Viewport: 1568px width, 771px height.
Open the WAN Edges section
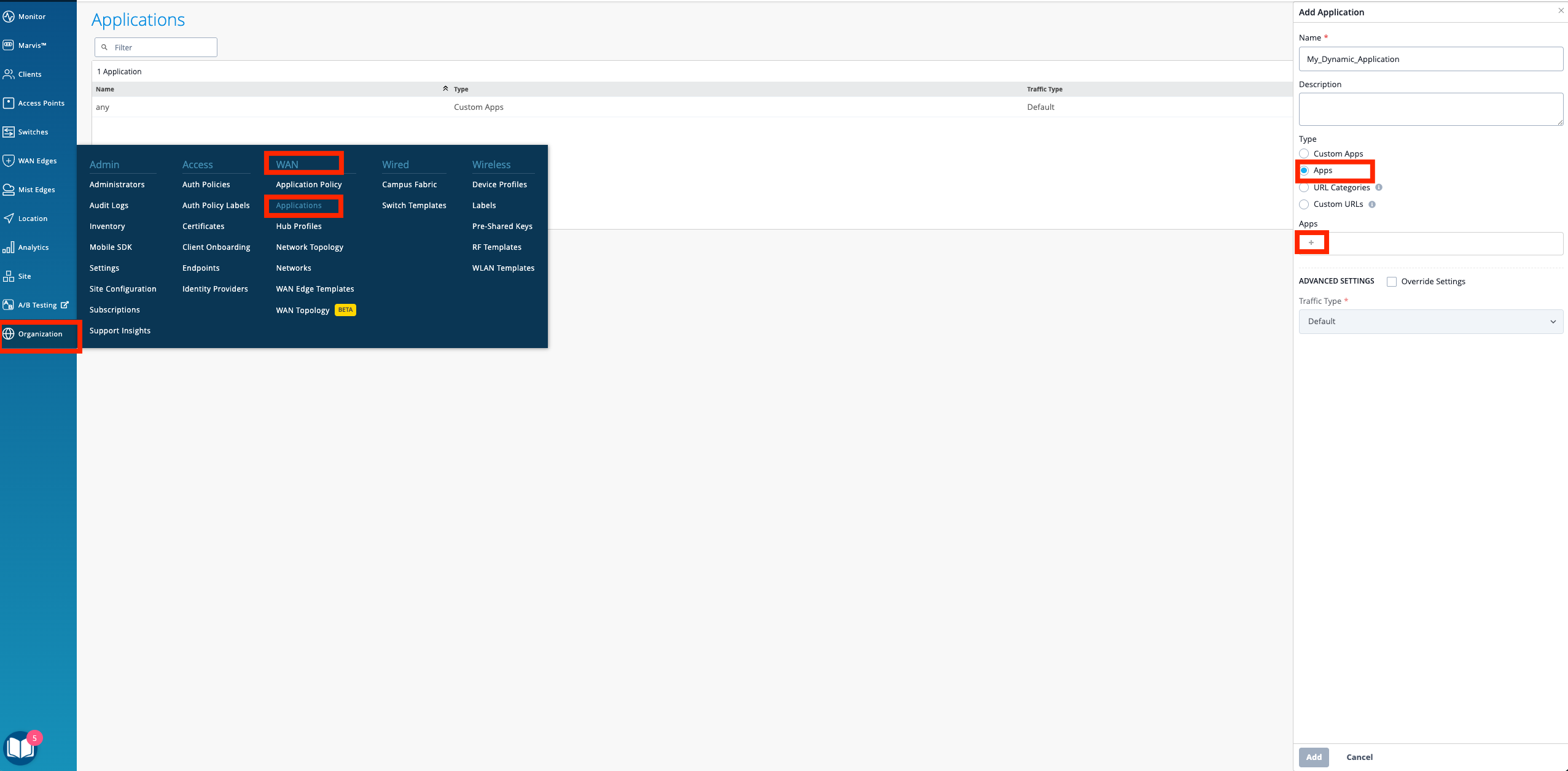point(36,160)
